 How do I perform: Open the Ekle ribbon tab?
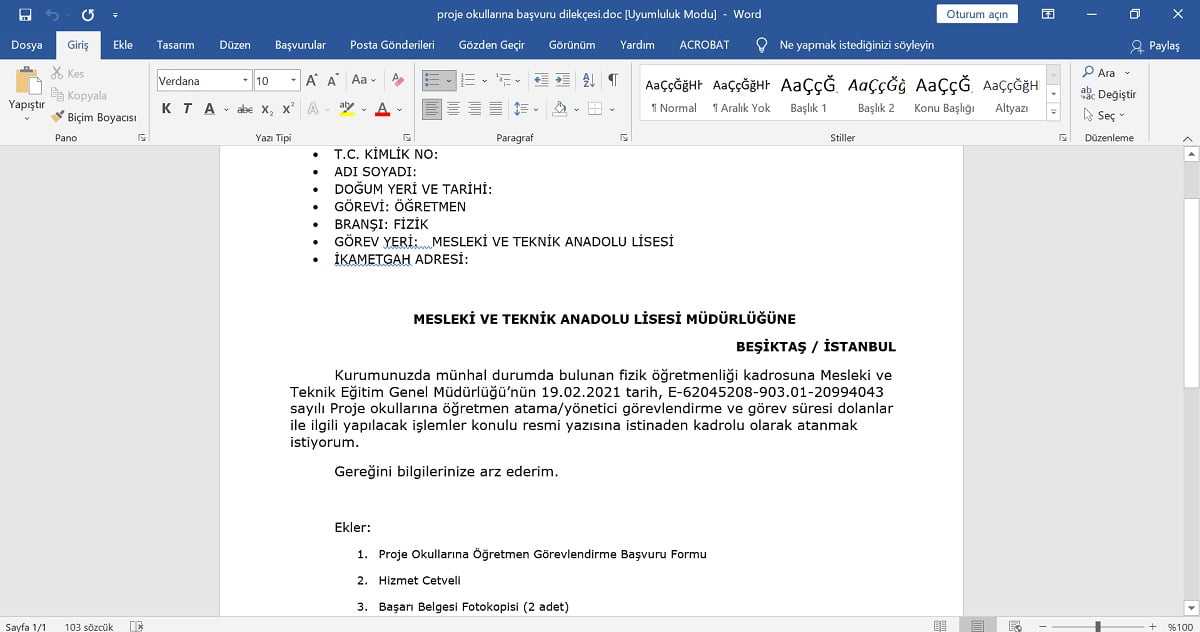(123, 45)
